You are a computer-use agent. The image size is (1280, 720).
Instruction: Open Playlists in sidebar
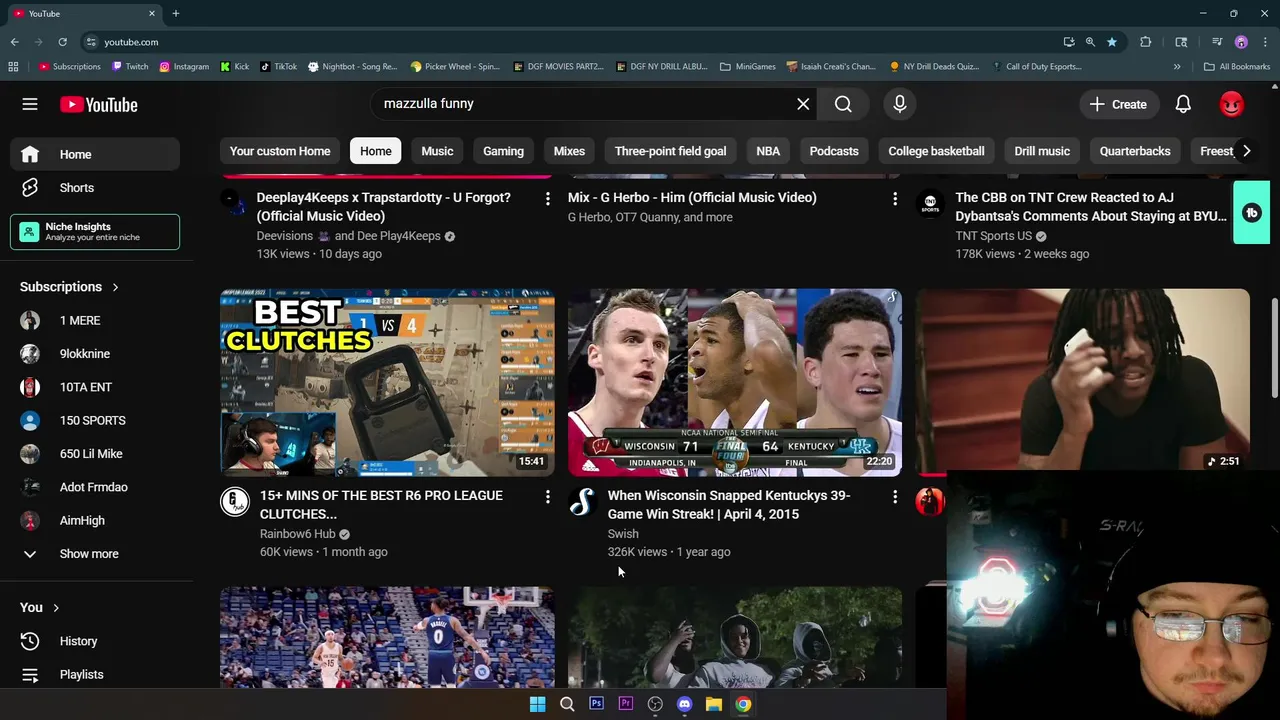[95, 675]
